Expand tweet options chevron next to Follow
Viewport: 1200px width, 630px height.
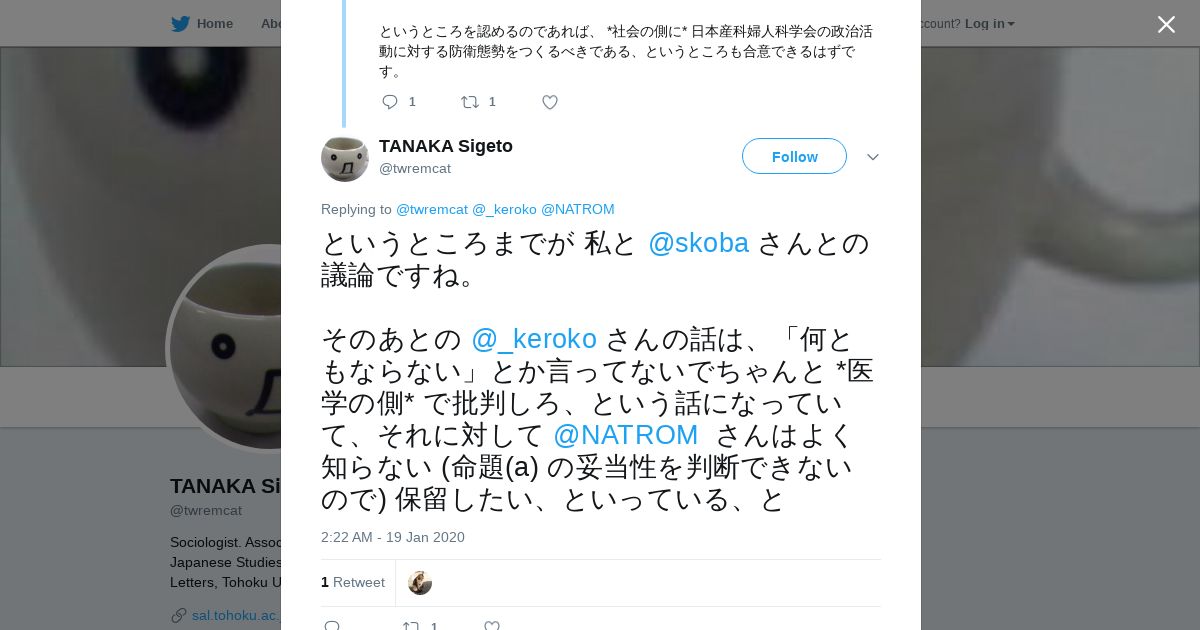point(872,157)
